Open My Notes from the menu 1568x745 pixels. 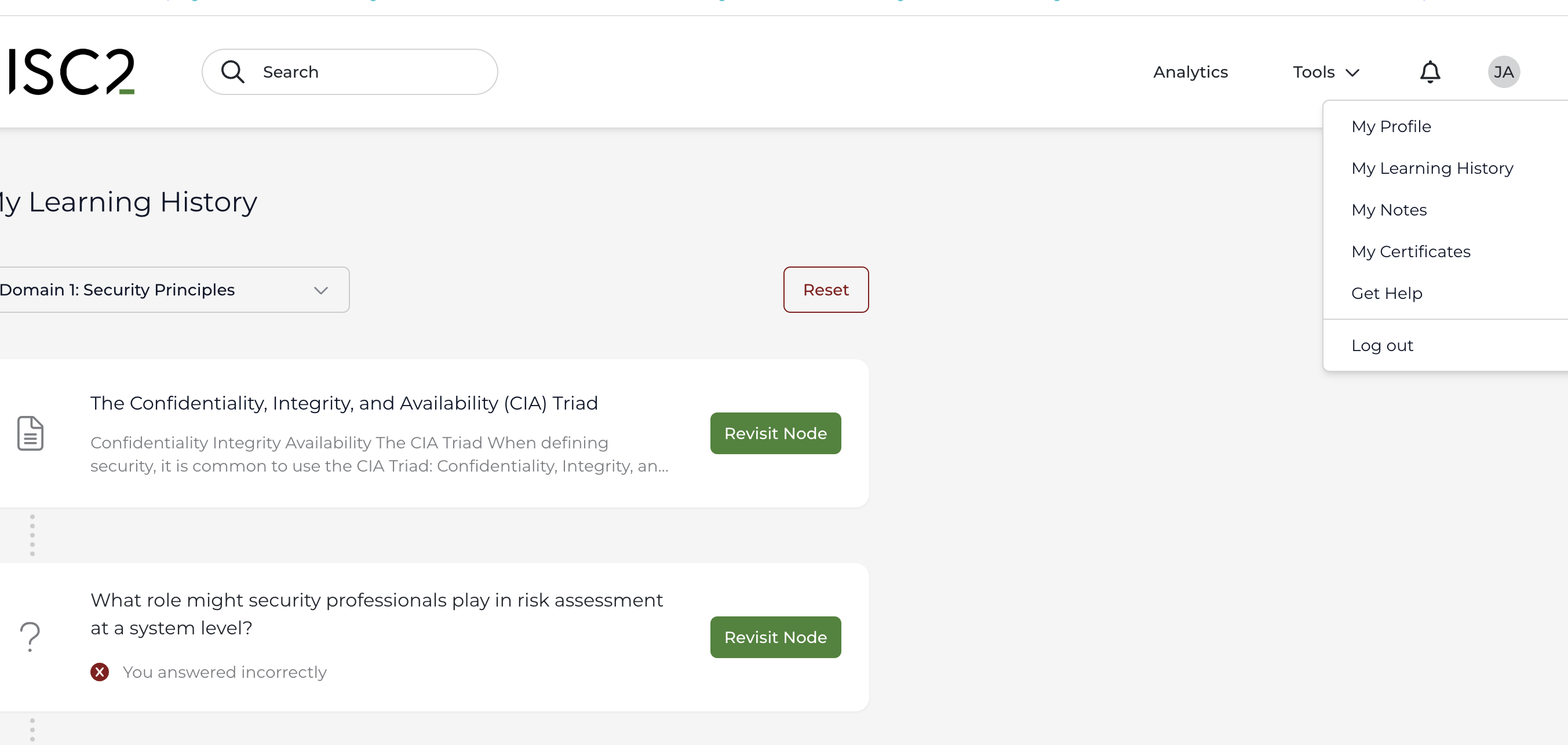click(1389, 209)
